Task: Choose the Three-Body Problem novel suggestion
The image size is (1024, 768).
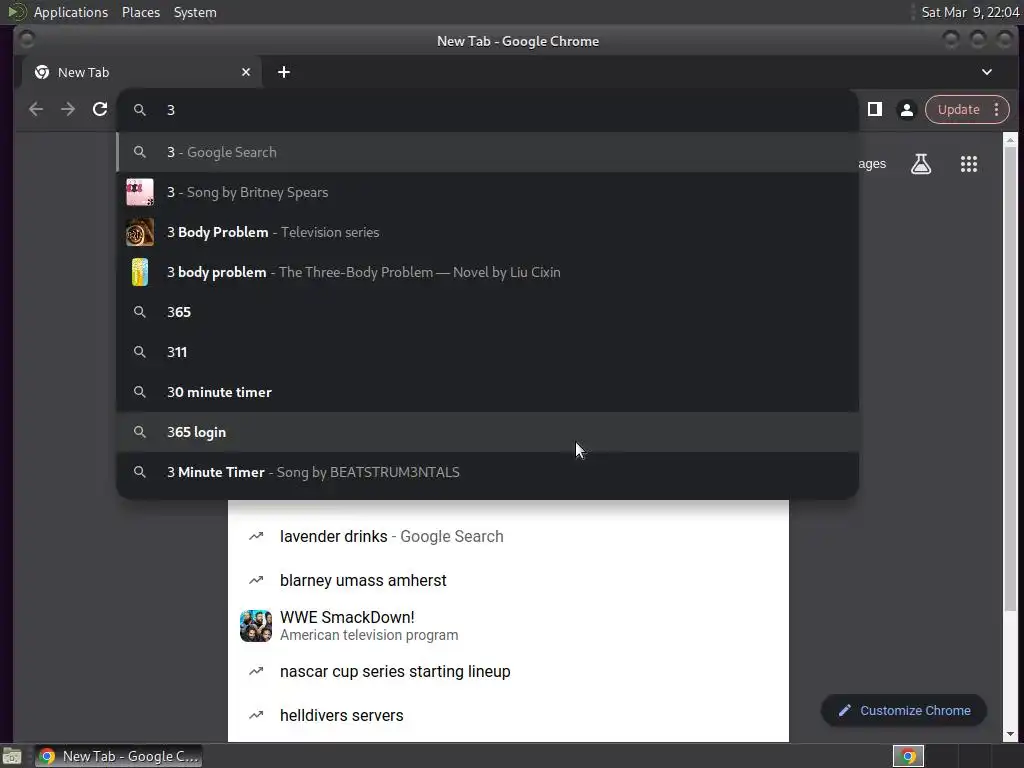Action: 487,272
